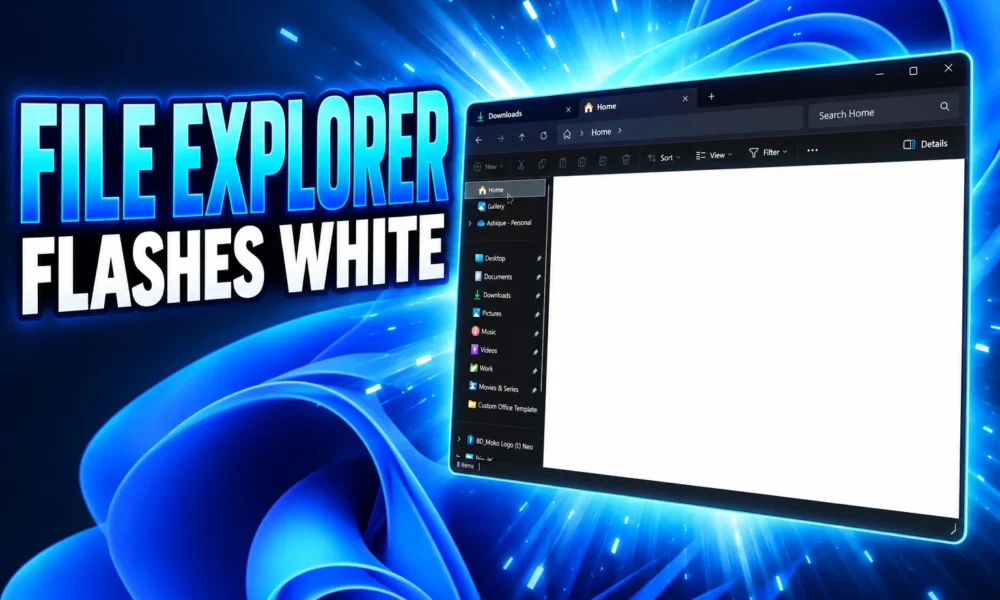
Task: Close the Home tab
Action: click(x=685, y=99)
